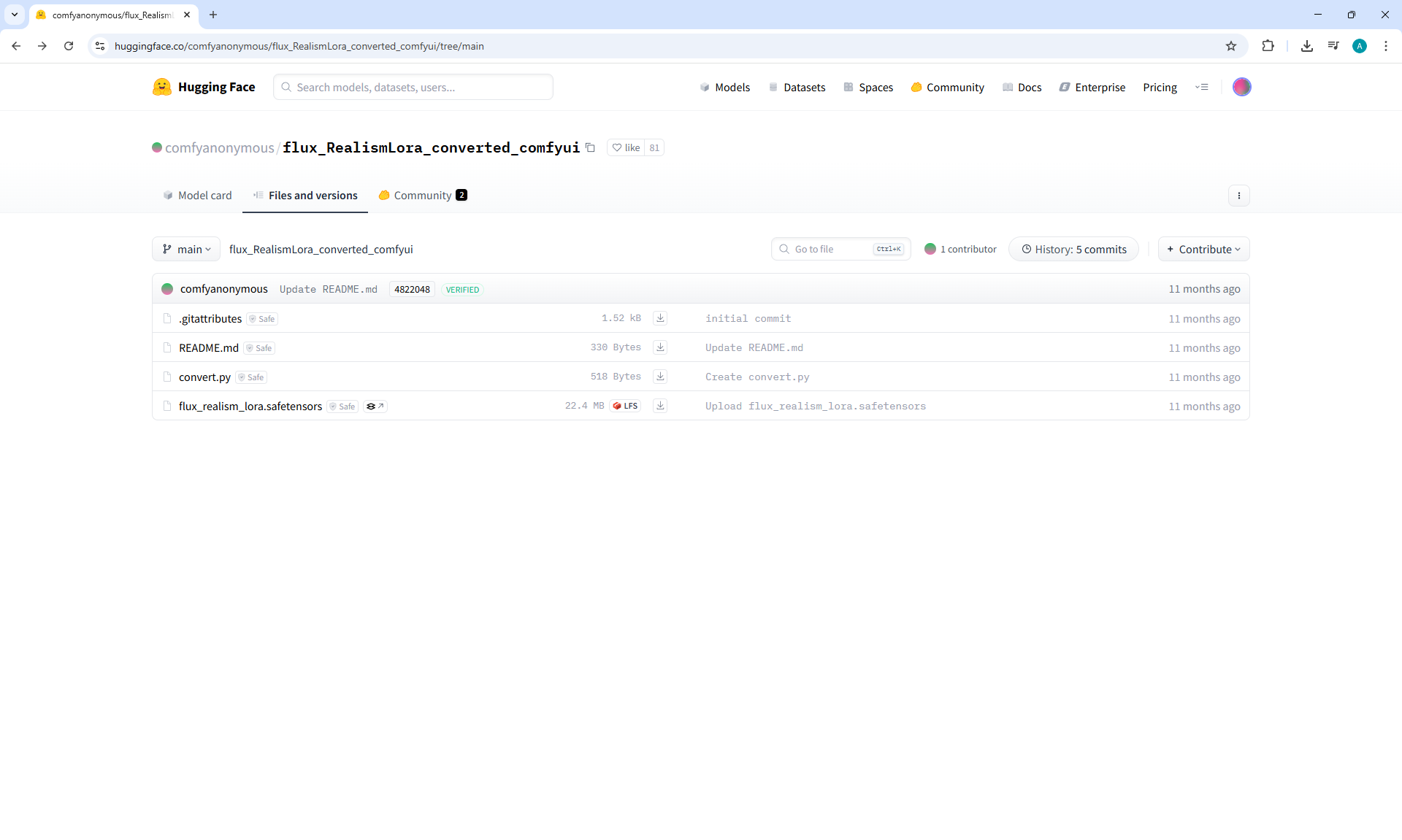Screen dimensions: 1402x840
Task: Open the browser extensions puzzle icon
Action: point(1268,46)
